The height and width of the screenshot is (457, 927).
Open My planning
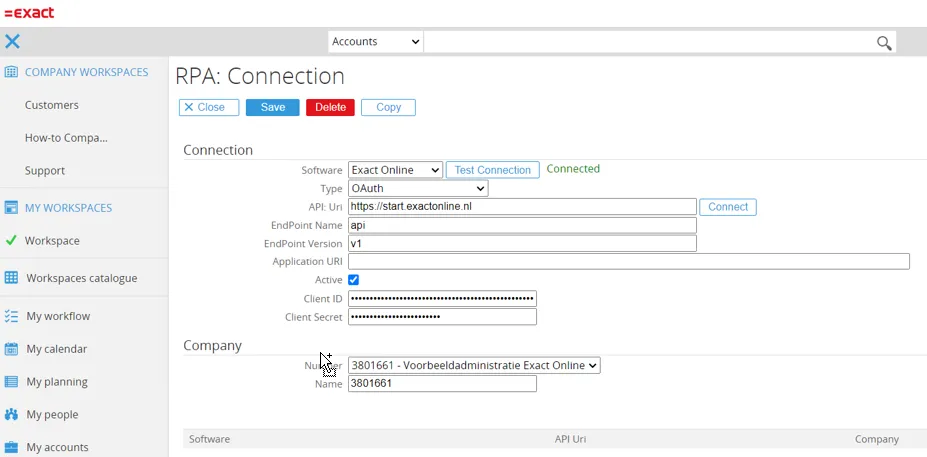pyautogui.click(x=57, y=382)
